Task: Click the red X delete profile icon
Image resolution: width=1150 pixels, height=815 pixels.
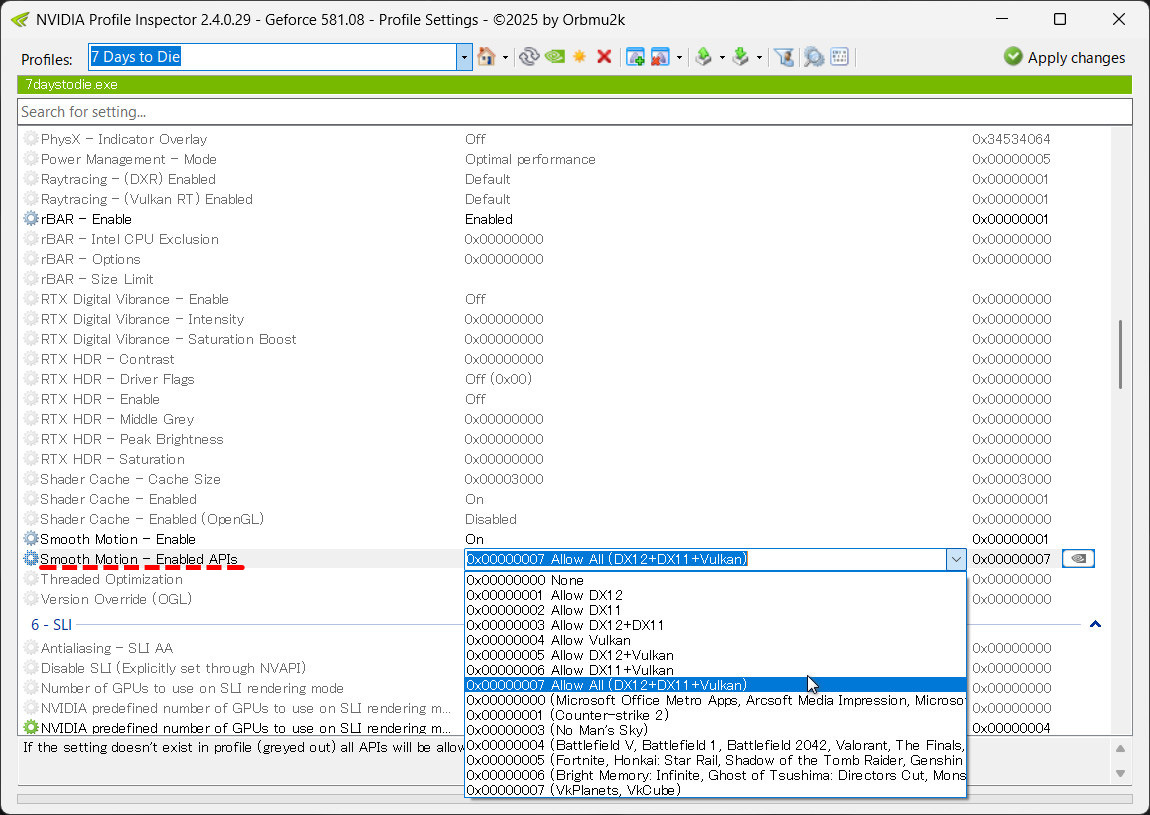Action: click(604, 57)
